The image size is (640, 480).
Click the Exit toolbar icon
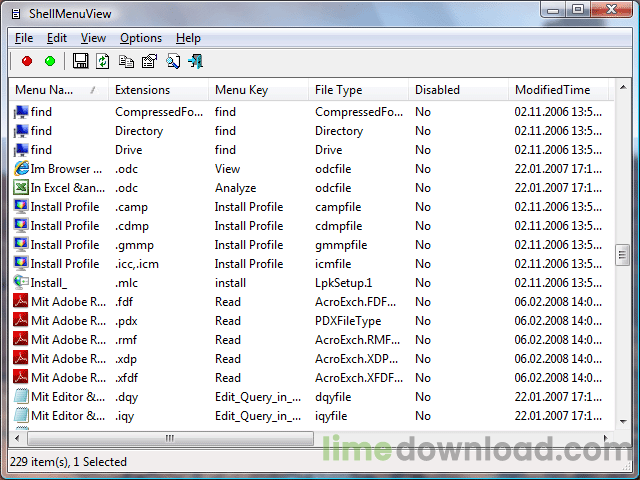click(x=196, y=61)
